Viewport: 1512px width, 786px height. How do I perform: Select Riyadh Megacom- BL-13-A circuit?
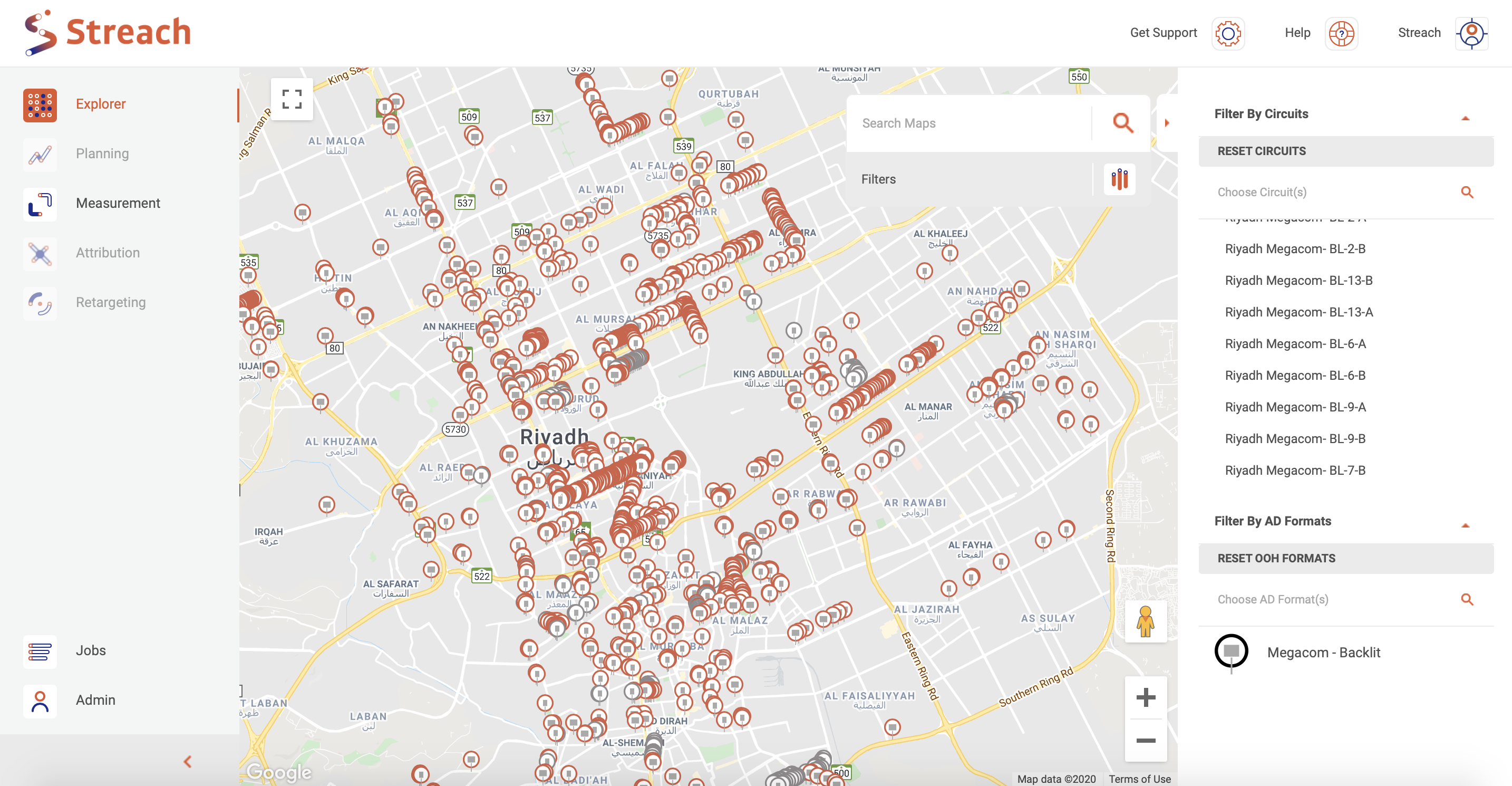tap(1298, 312)
